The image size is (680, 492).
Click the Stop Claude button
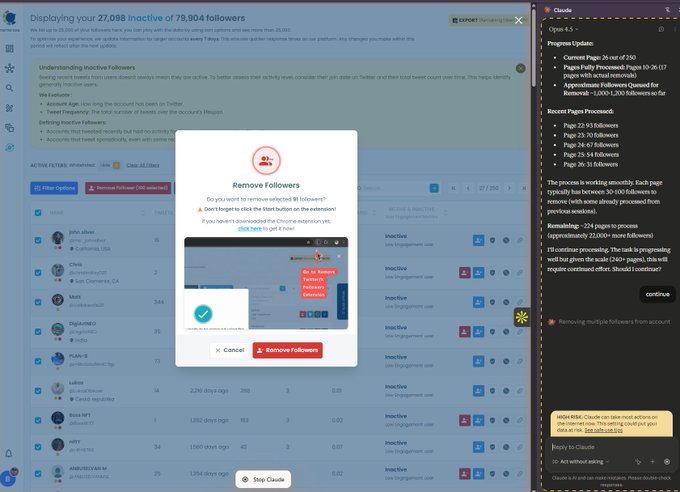coord(263,479)
